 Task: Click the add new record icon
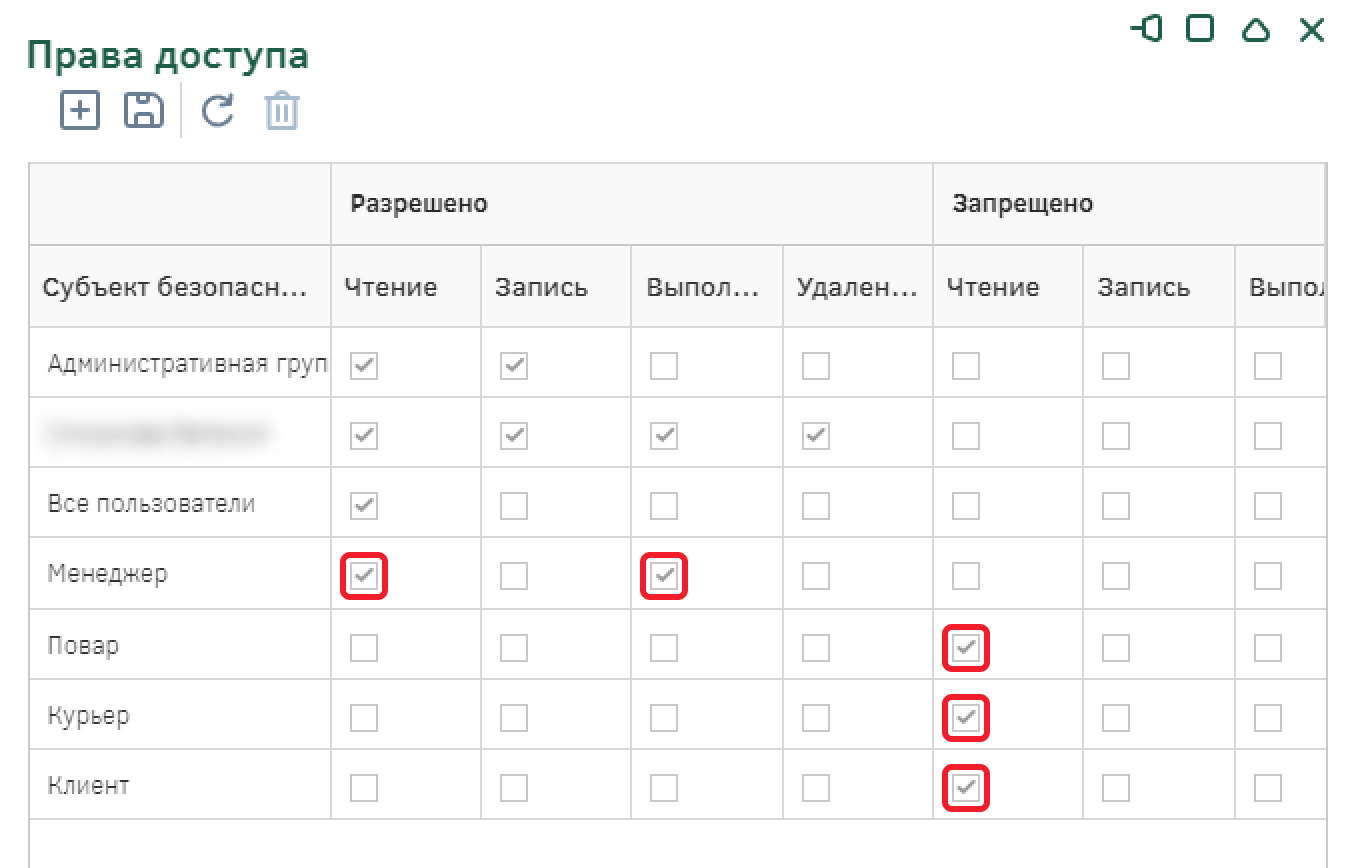[x=80, y=110]
